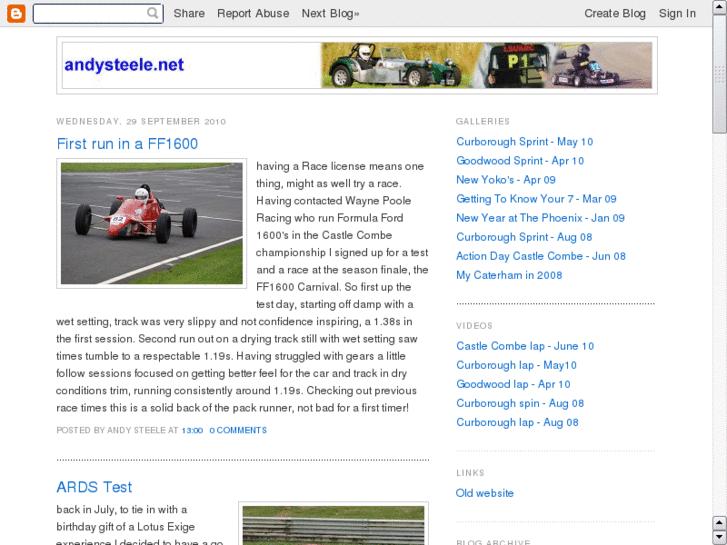Go to Next Blog link
Image resolution: width=727 pixels, height=545 pixels.
[330, 13]
